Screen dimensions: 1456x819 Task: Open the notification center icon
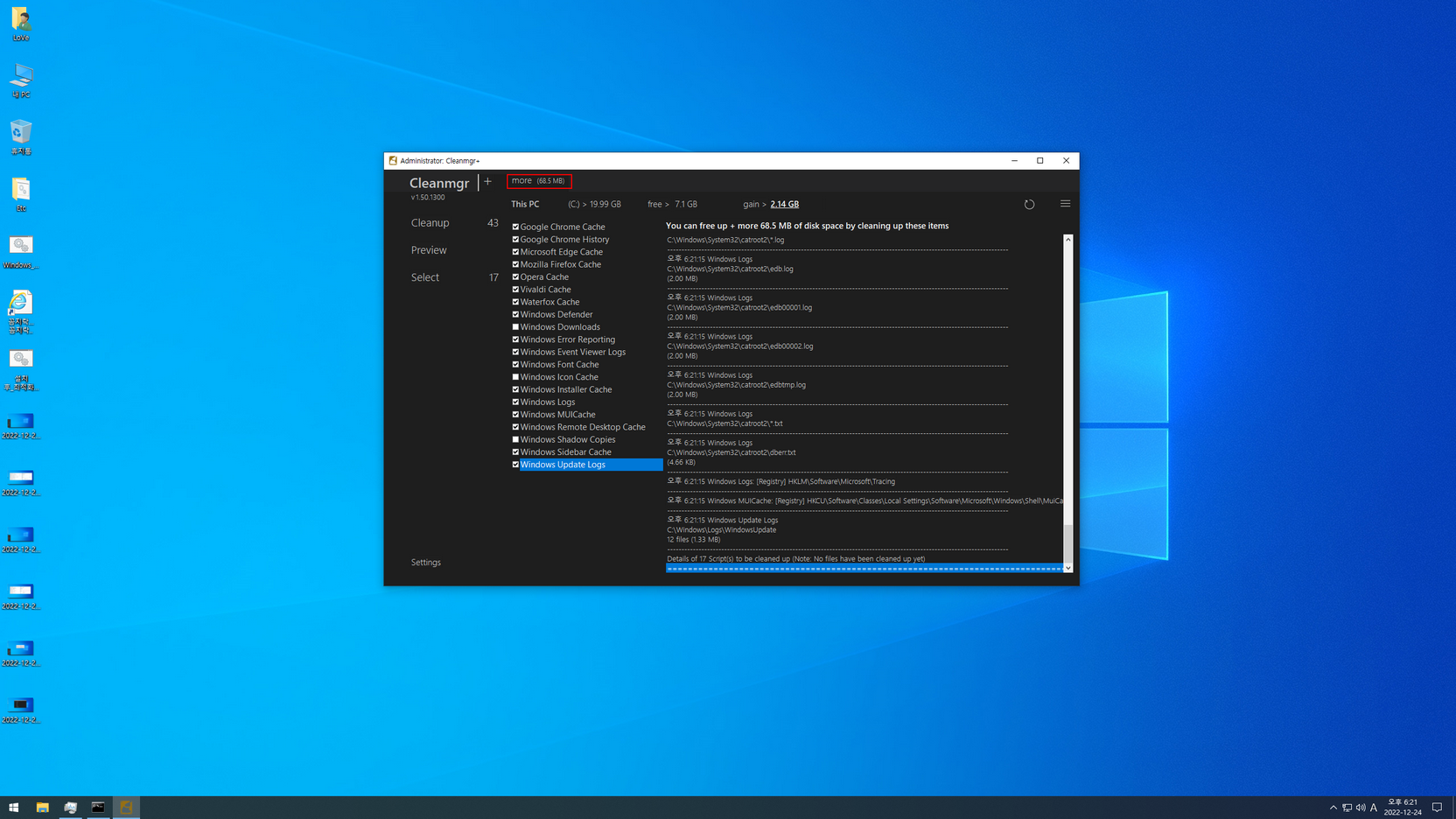[1437, 808]
